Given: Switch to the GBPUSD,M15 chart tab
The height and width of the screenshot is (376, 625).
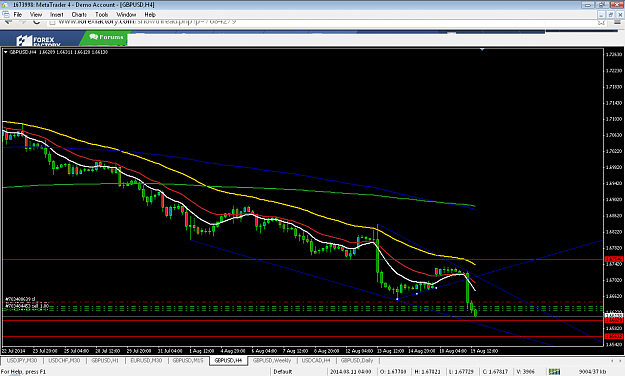Looking at the screenshot, I should pyautogui.click(x=188, y=360).
